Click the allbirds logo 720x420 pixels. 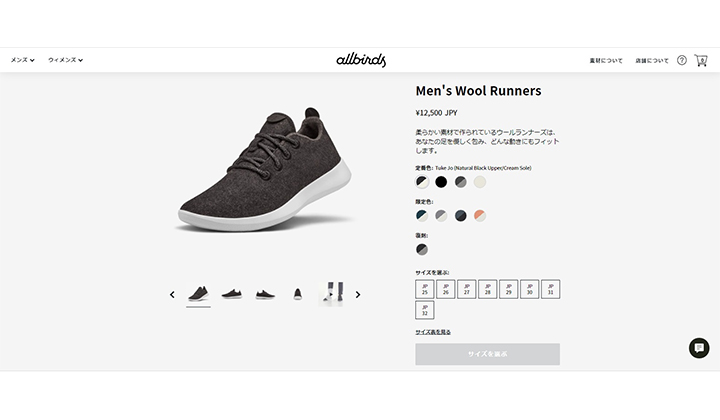(361, 60)
